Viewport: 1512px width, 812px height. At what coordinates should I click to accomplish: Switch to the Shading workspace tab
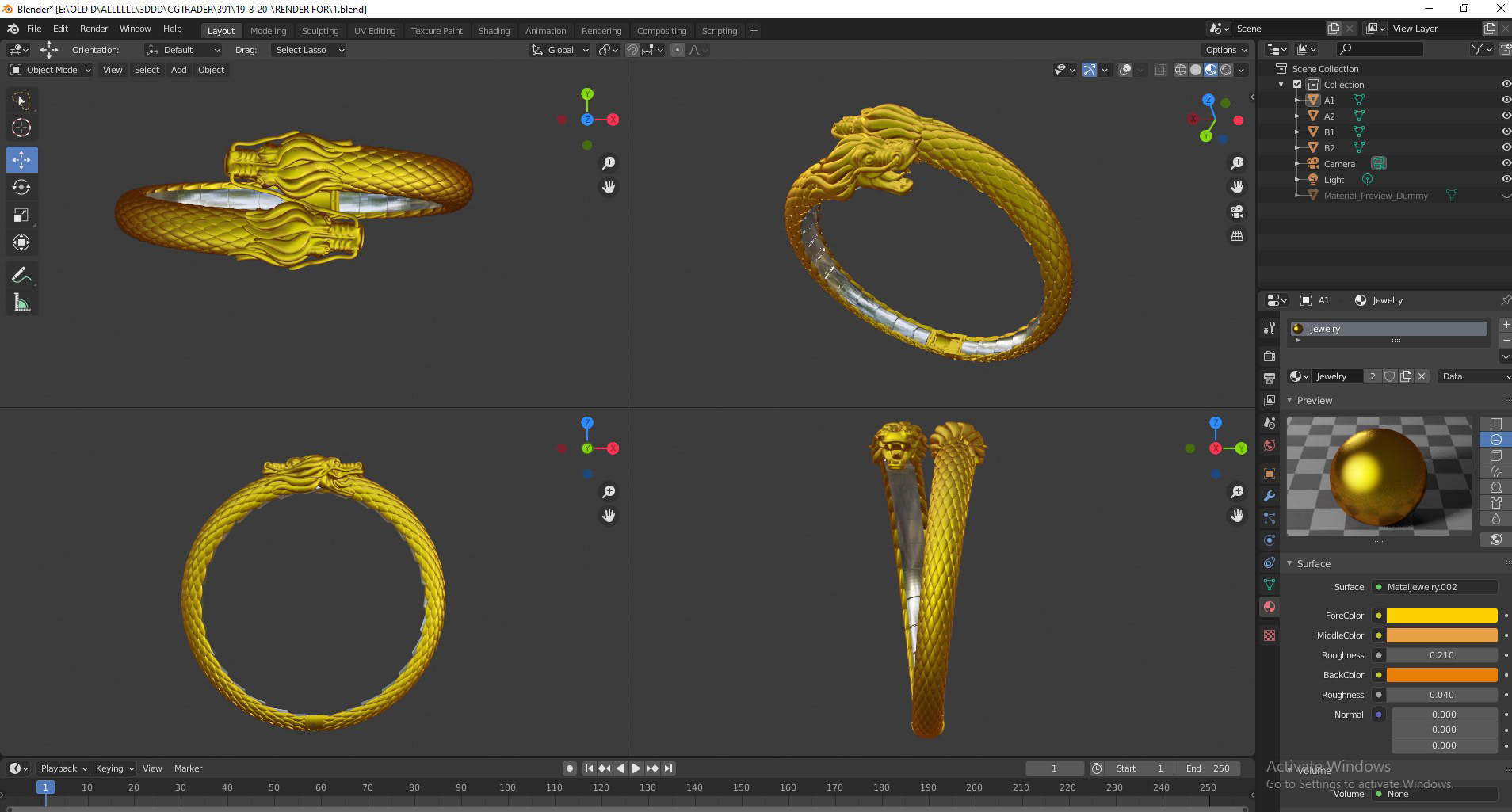(x=494, y=31)
